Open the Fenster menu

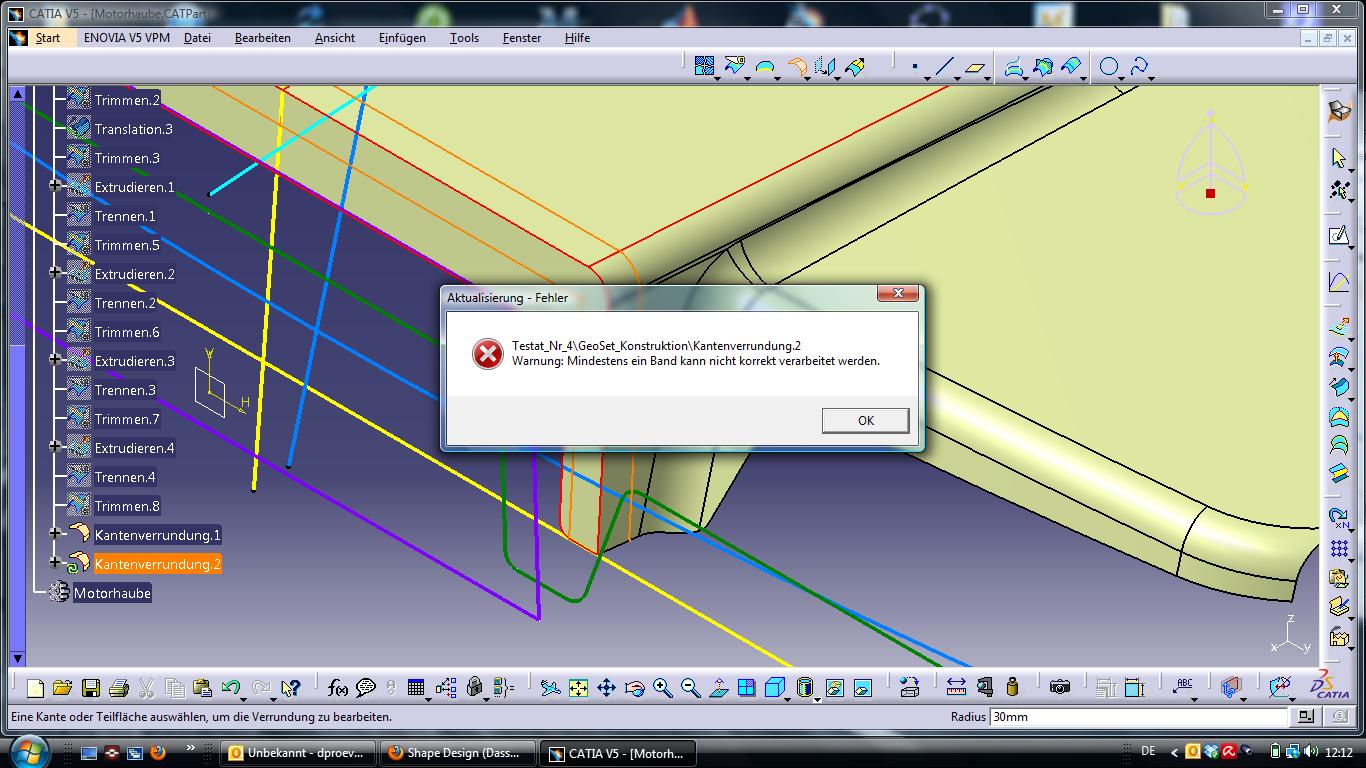coord(522,38)
